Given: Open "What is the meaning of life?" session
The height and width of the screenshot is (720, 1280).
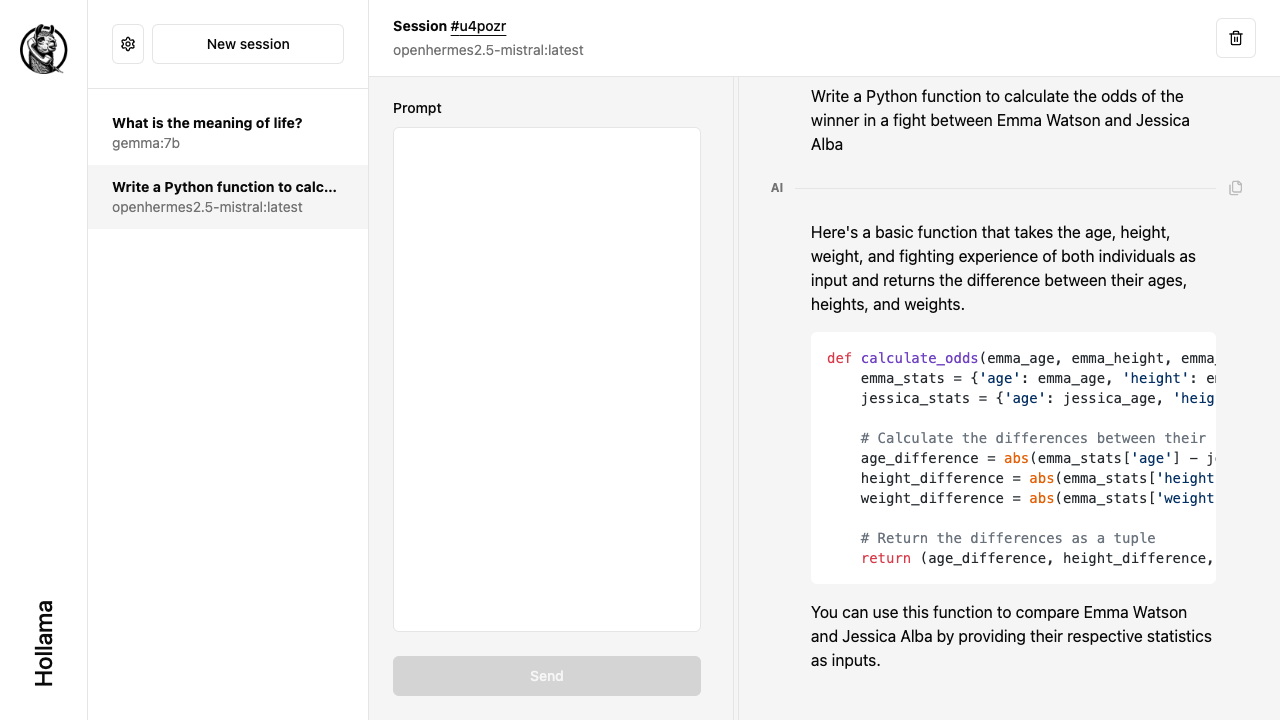Looking at the screenshot, I should [228, 133].
